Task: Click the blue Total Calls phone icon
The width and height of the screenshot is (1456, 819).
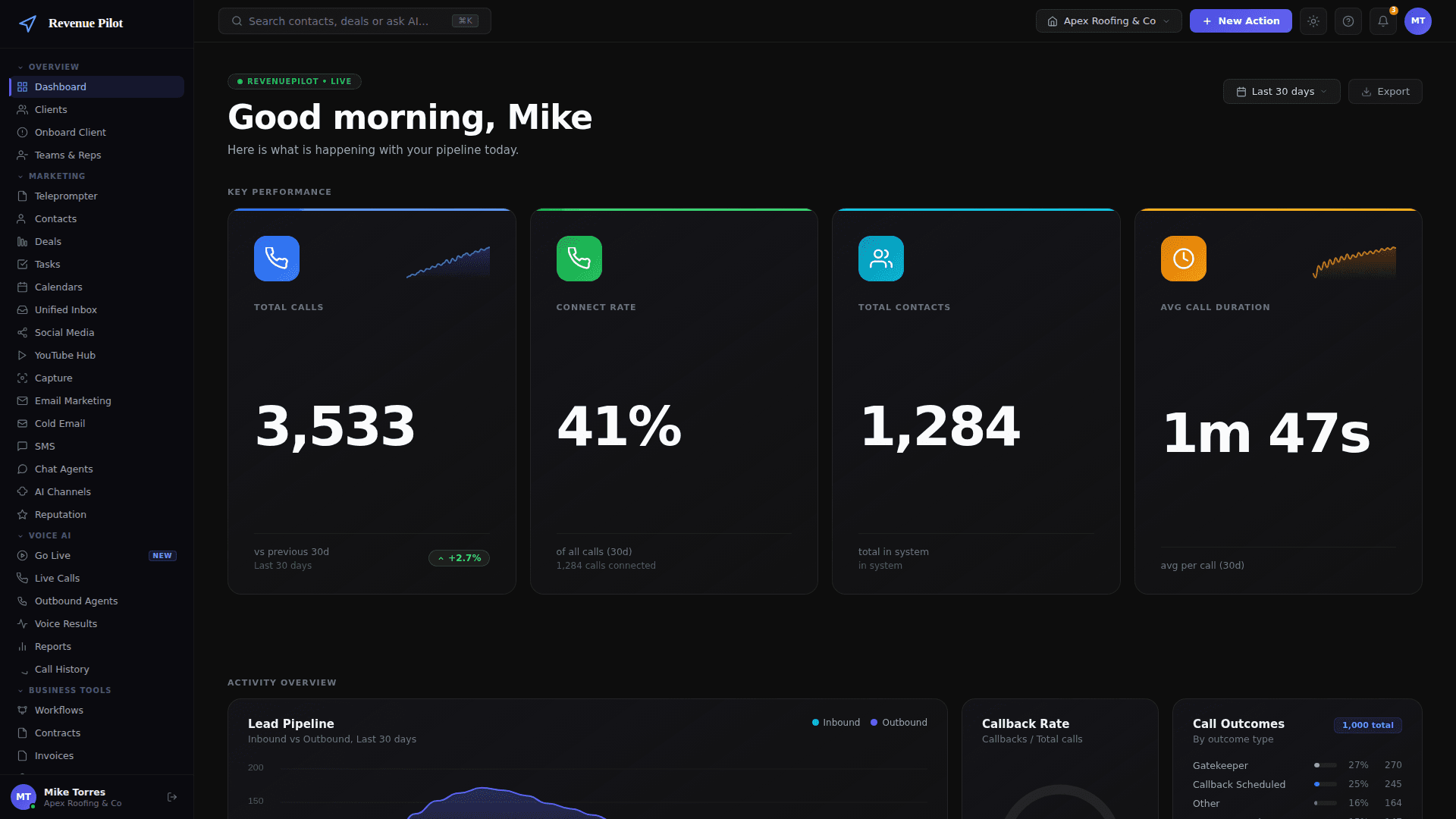Action: coord(277,259)
